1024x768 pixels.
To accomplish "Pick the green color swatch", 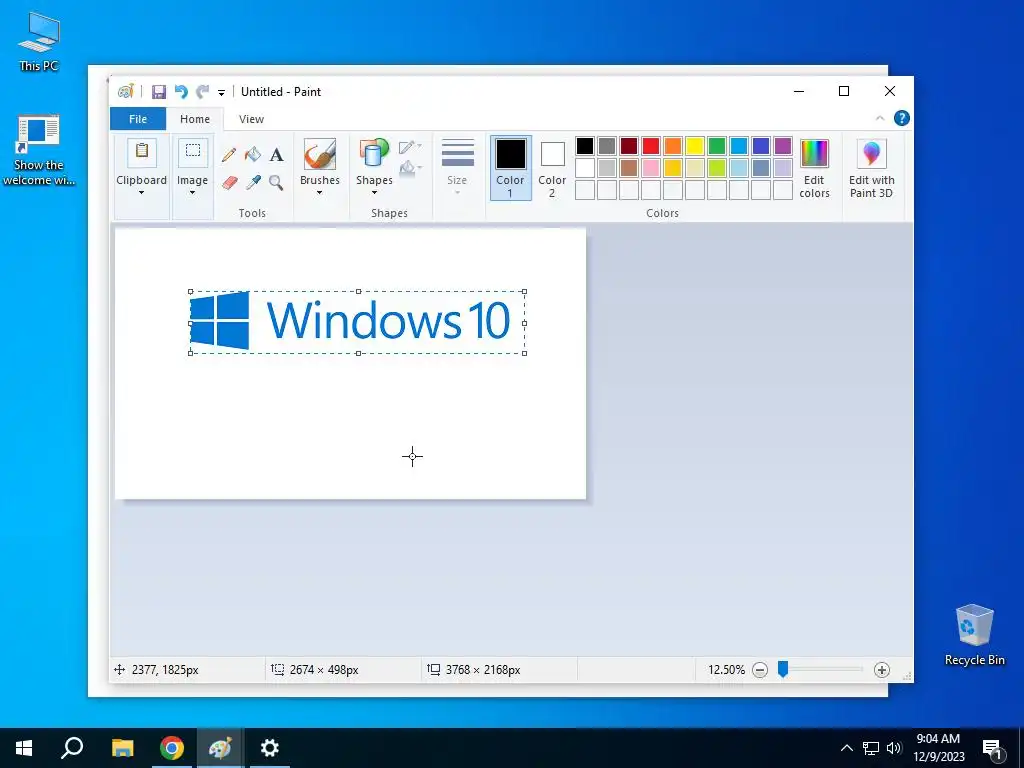I will tap(717, 146).
